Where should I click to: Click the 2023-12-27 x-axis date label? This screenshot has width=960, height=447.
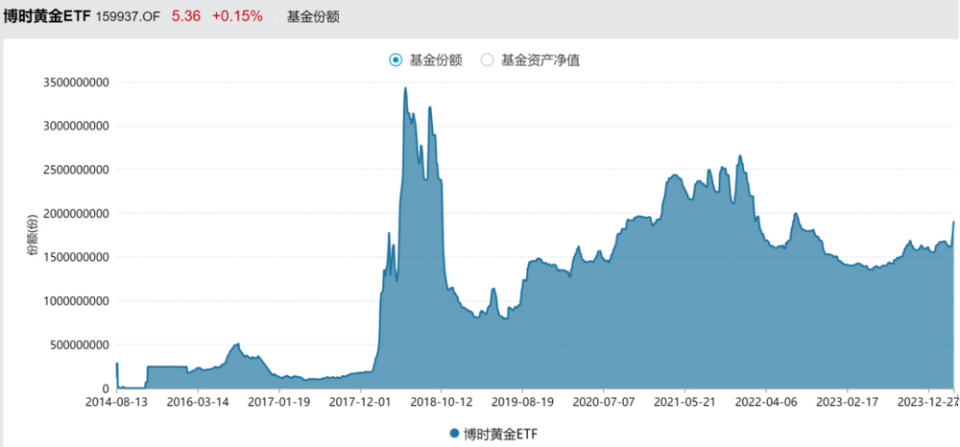[x=929, y=404]
